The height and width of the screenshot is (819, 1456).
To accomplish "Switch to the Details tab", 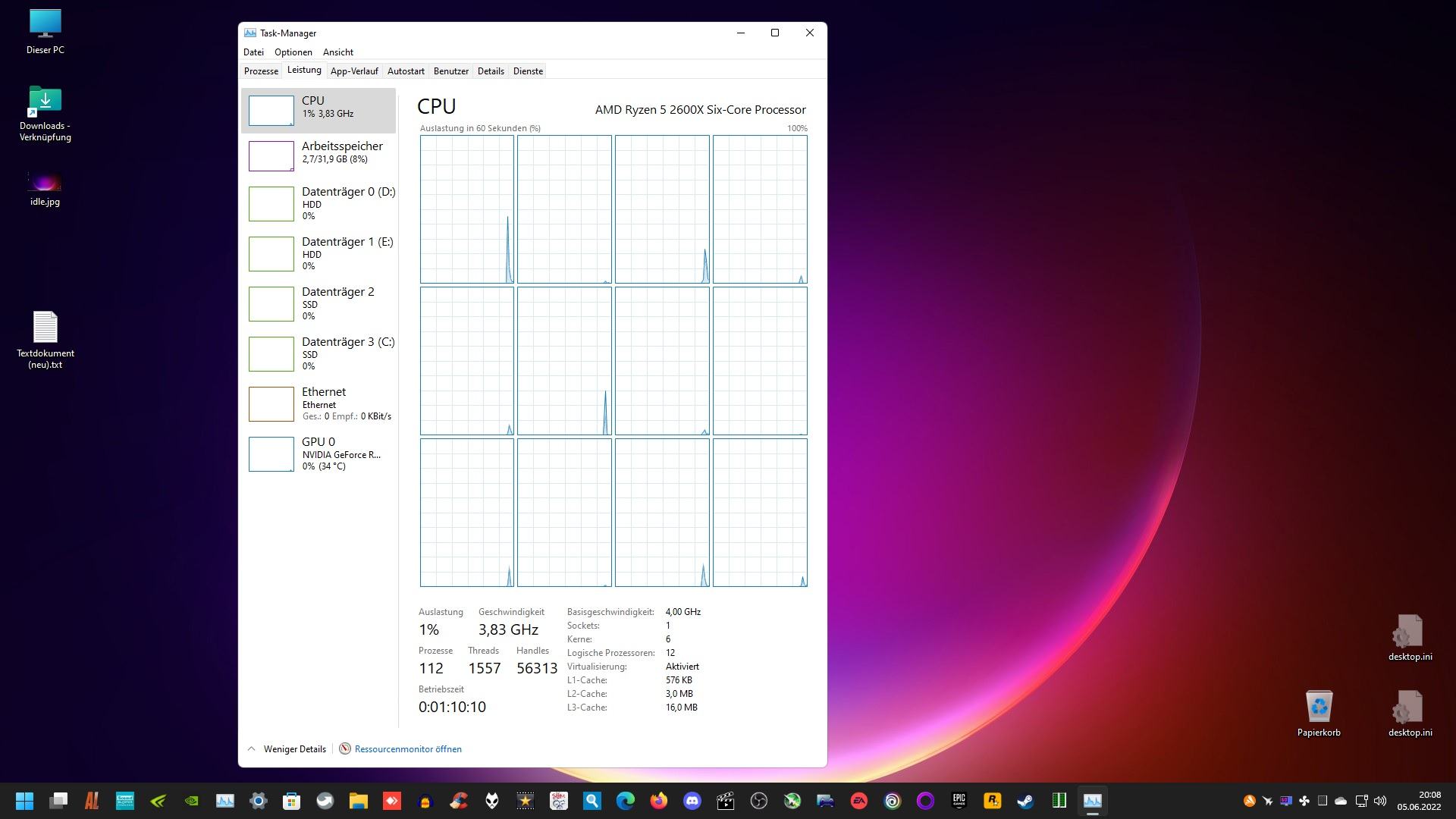I will coord(491,71).
